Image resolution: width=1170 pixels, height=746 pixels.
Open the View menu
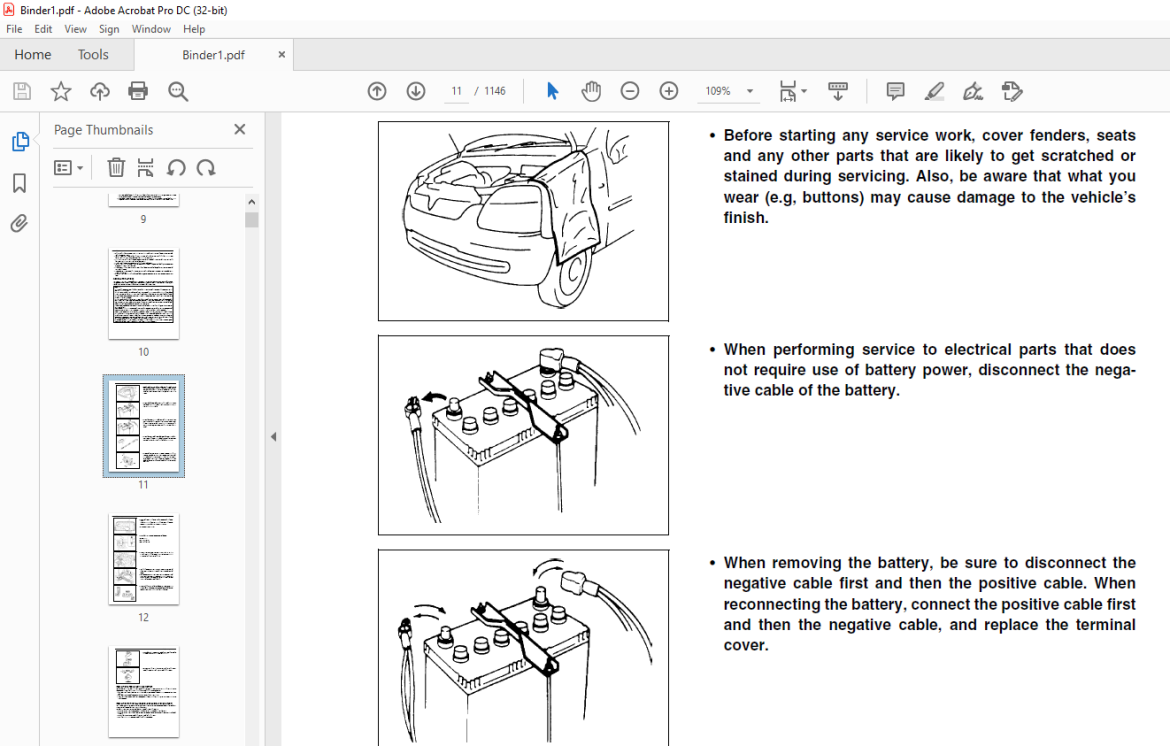(x=75, y=29)
